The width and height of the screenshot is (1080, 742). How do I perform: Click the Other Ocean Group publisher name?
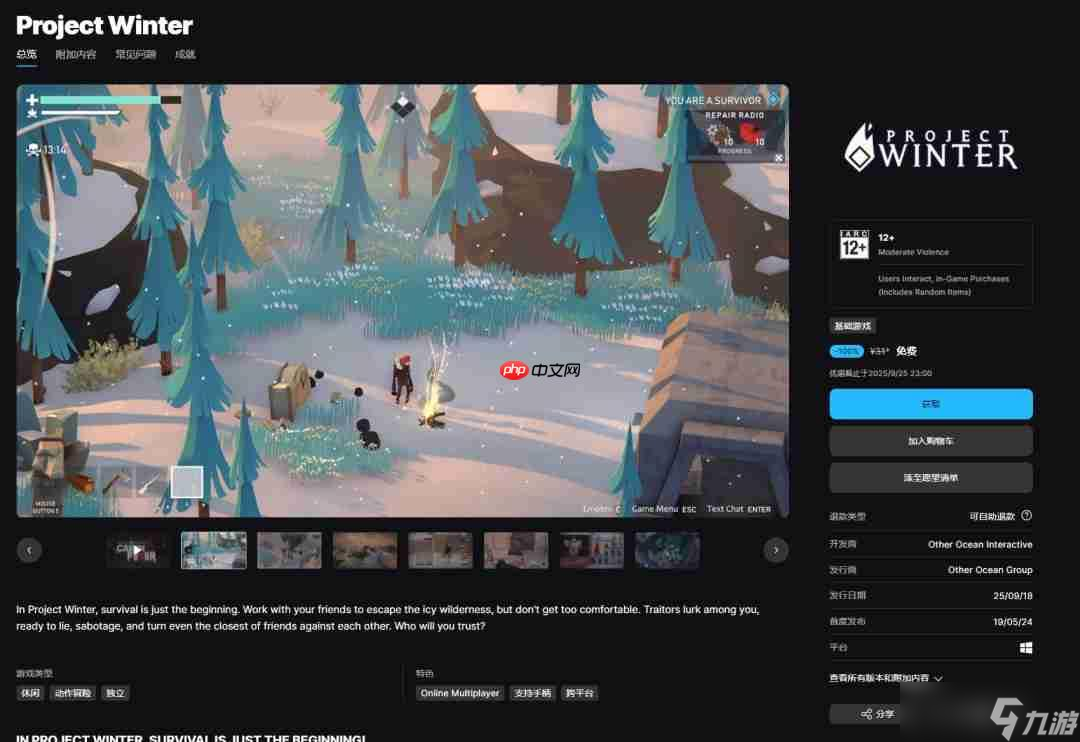coord(990,570)
